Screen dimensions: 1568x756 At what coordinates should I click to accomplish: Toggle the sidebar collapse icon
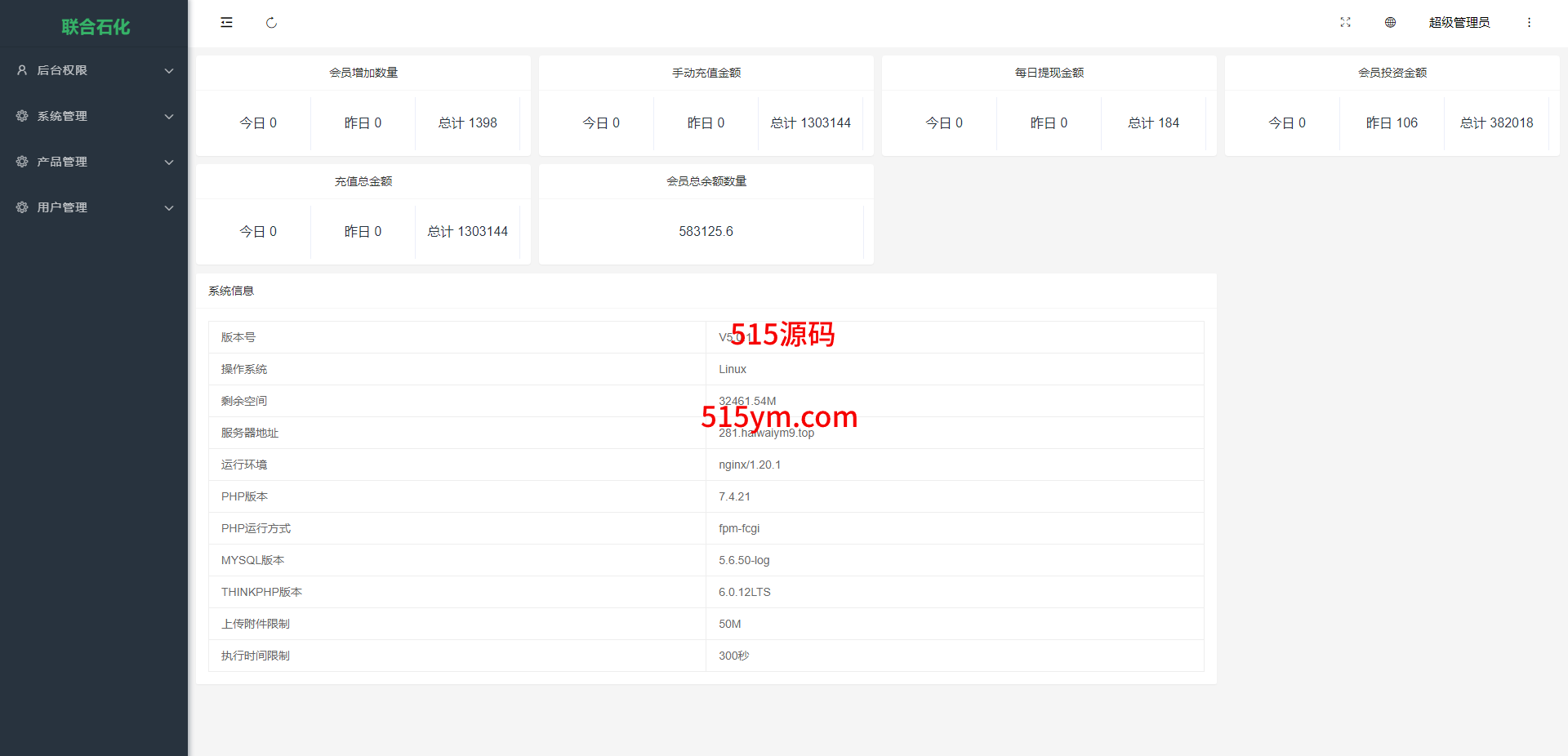[x=226, y=23]
